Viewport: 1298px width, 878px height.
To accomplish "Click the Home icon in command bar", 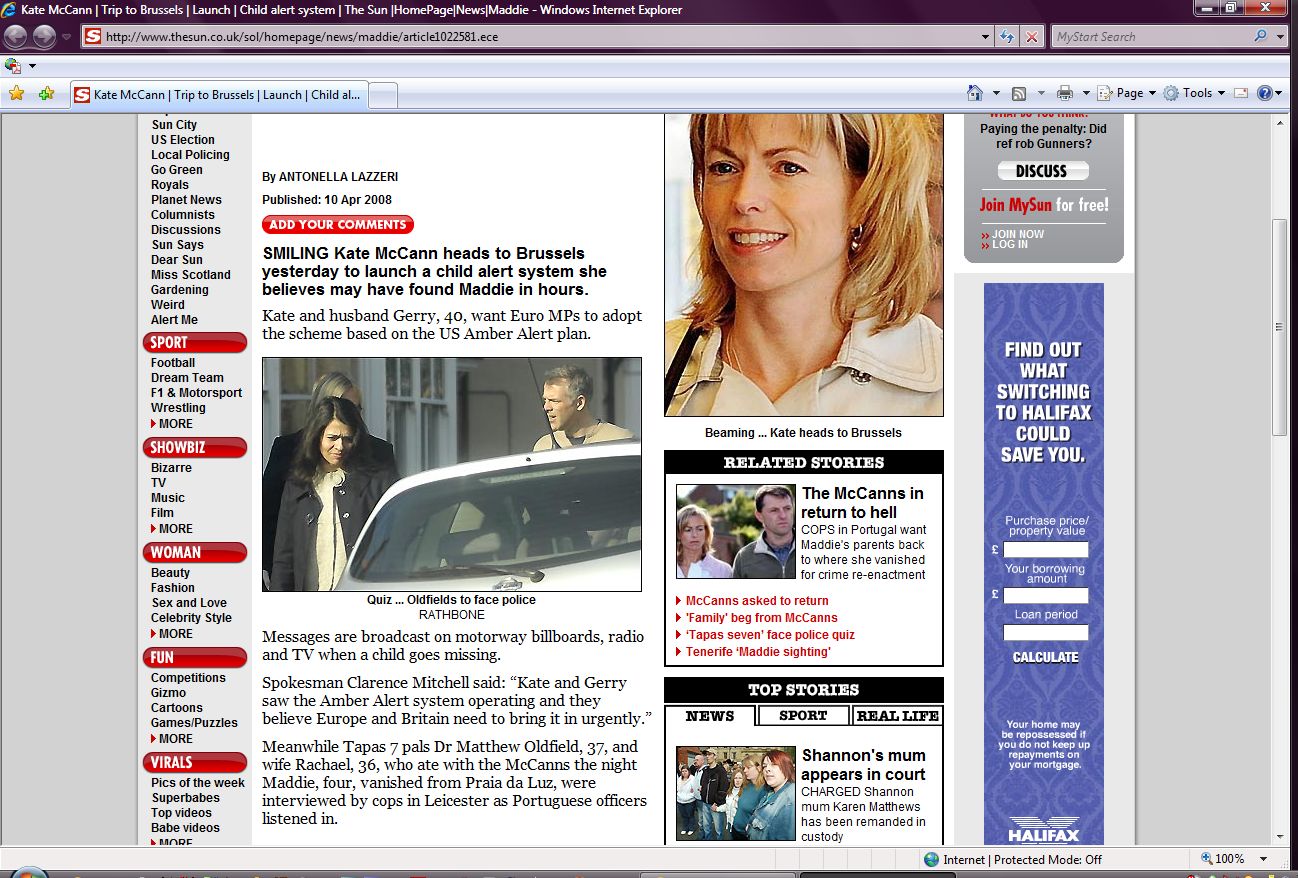I will (x=975, y=93).
